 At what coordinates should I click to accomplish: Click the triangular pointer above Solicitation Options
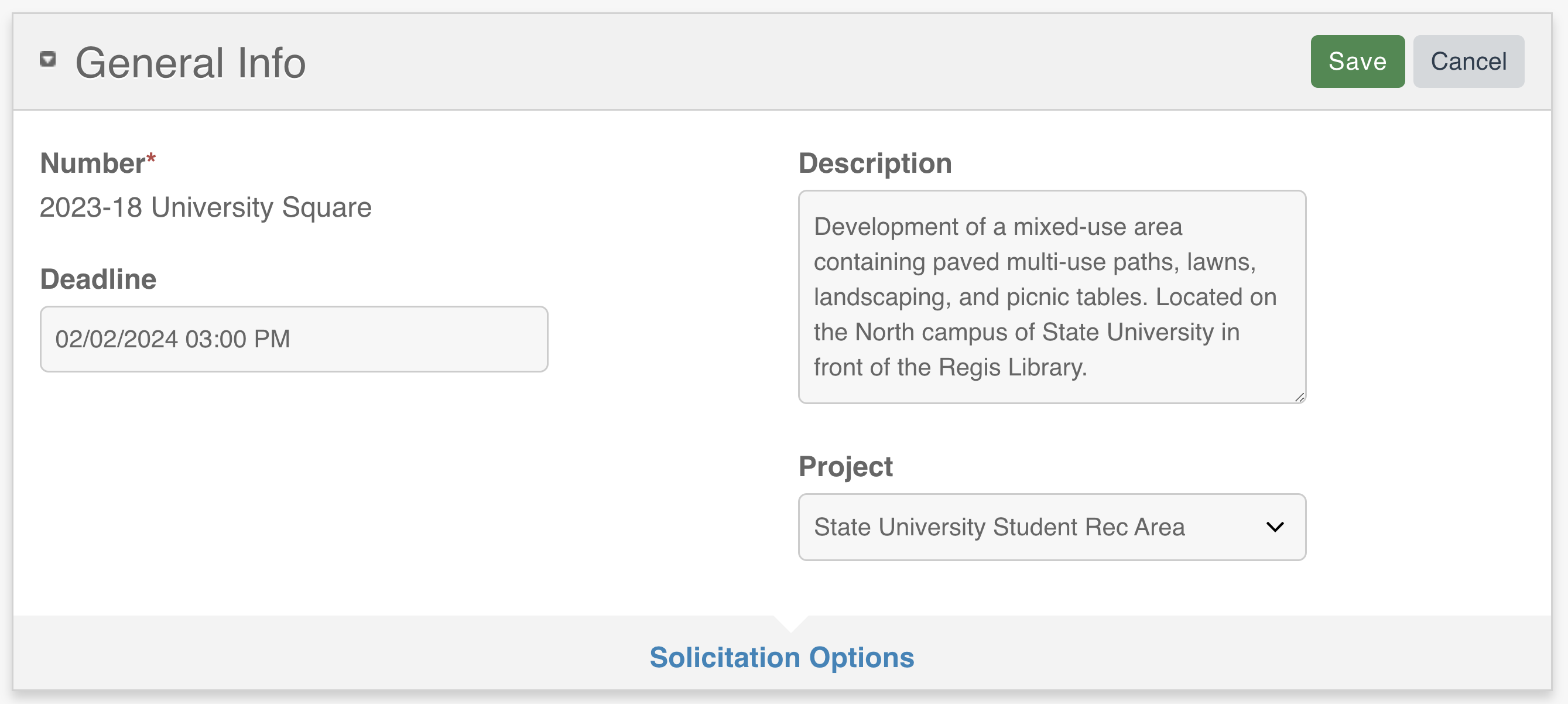790,623
